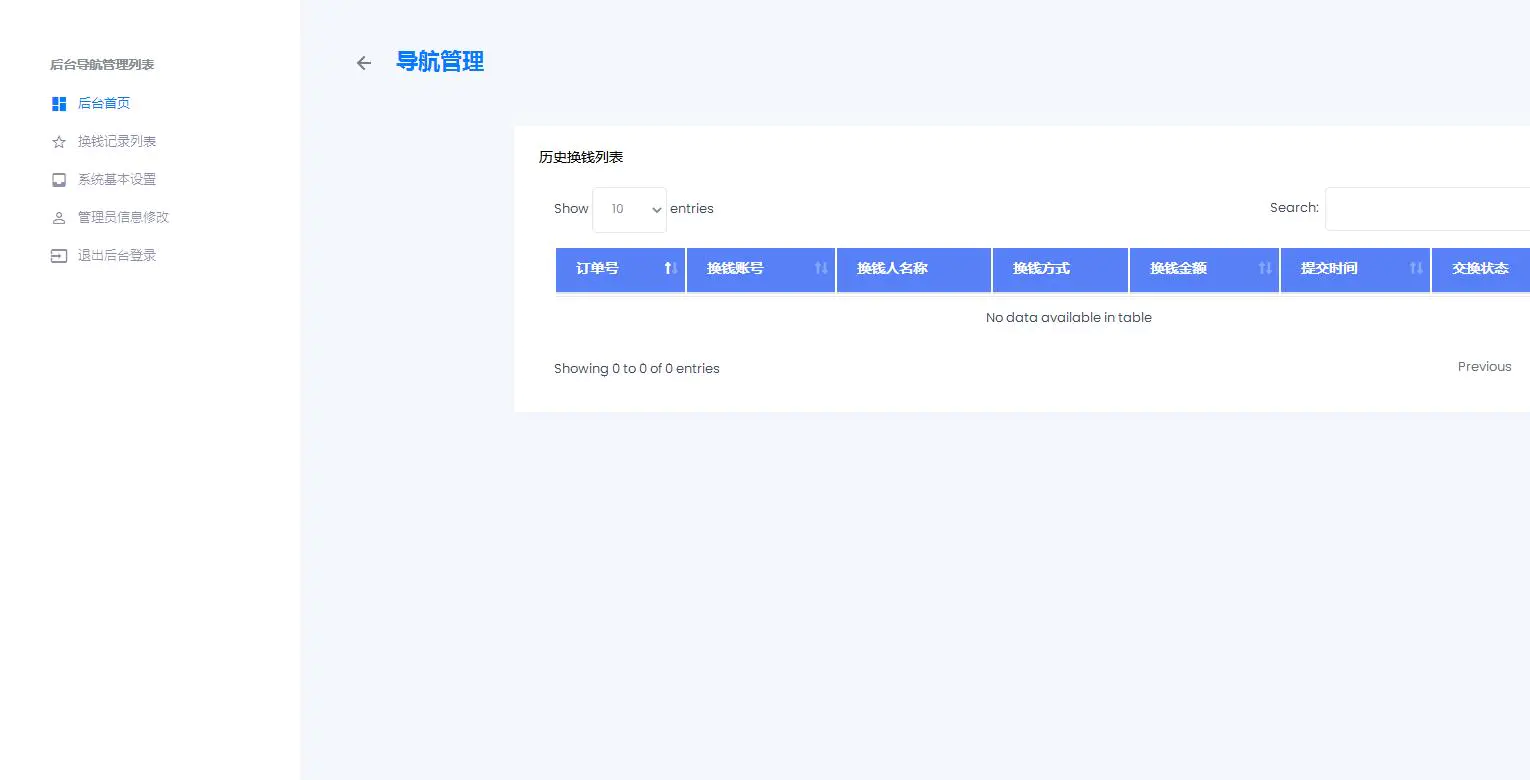
Task: Click the logout icon beside 退出后台登录
Action: point(58,255)
